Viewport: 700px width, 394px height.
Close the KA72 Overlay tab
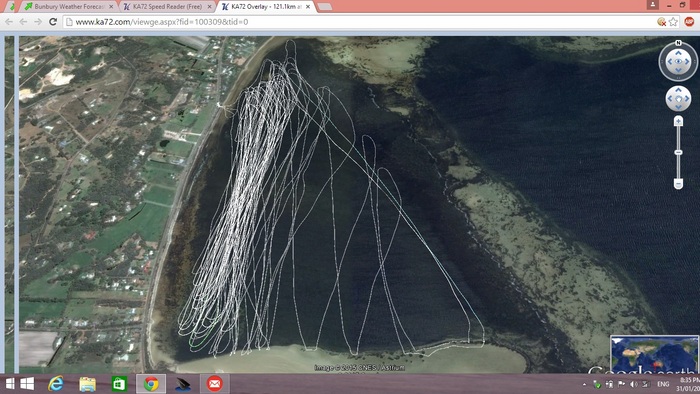pyautogui.click(x=308, y=7)
